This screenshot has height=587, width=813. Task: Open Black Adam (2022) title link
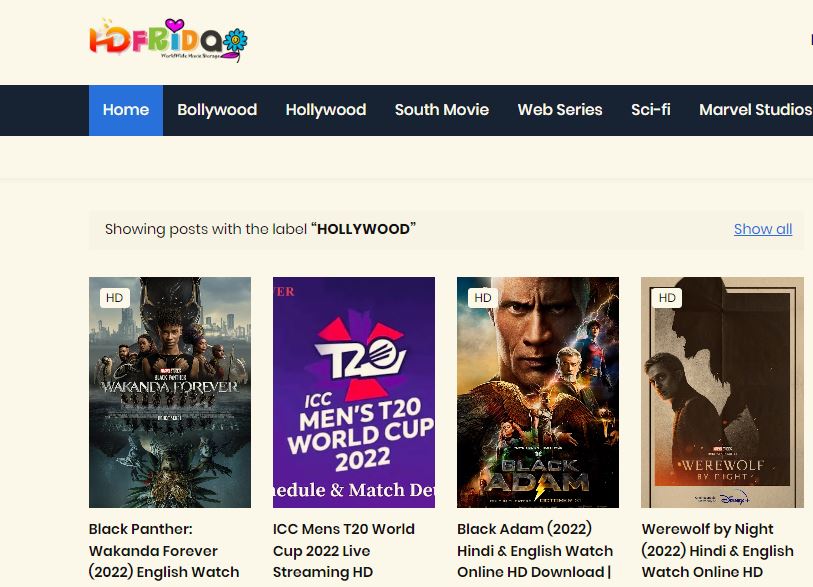(535, 551)
